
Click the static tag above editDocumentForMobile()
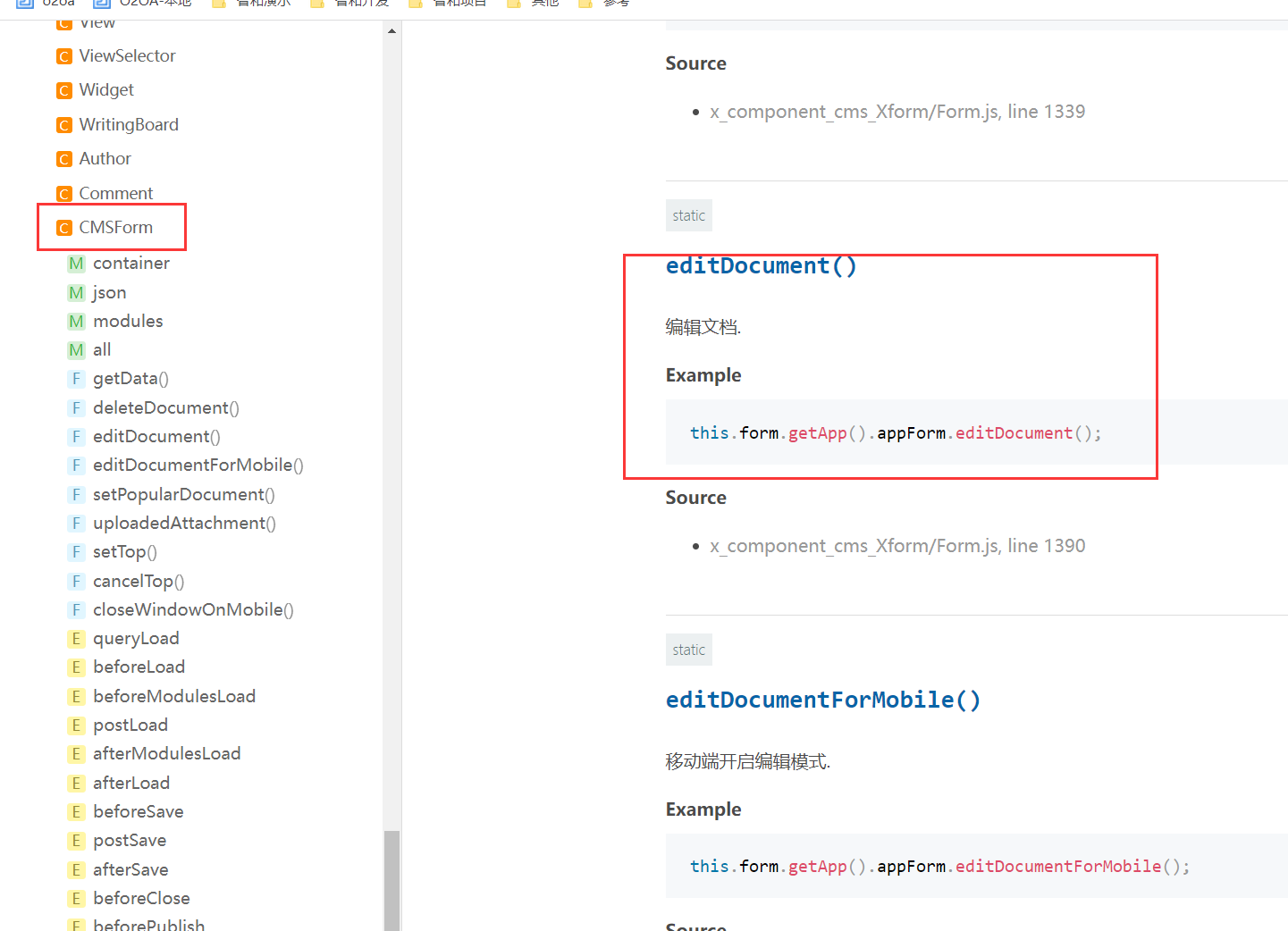(689, 650)
